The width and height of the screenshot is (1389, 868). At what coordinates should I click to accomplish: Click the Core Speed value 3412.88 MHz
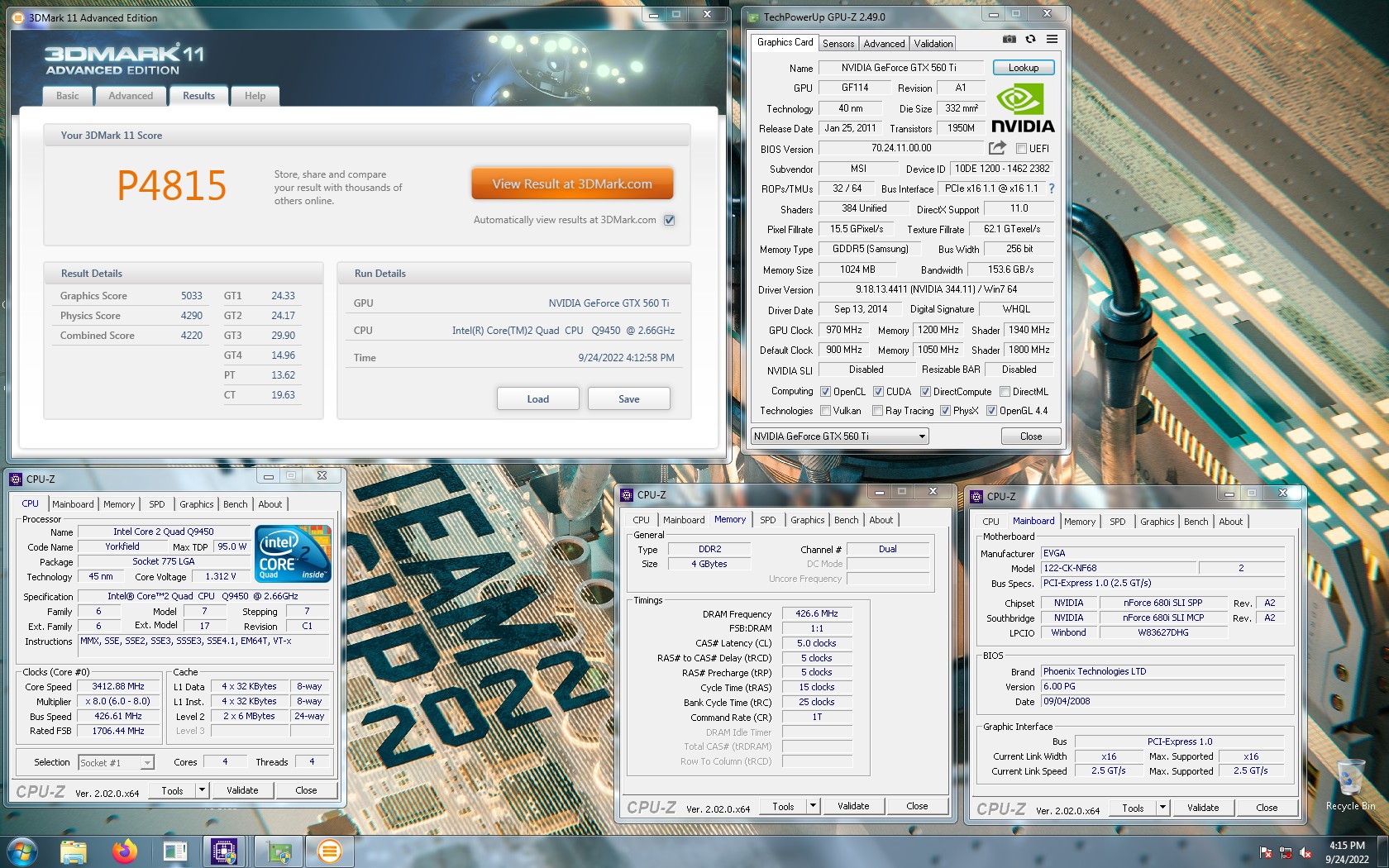point(118,686)
